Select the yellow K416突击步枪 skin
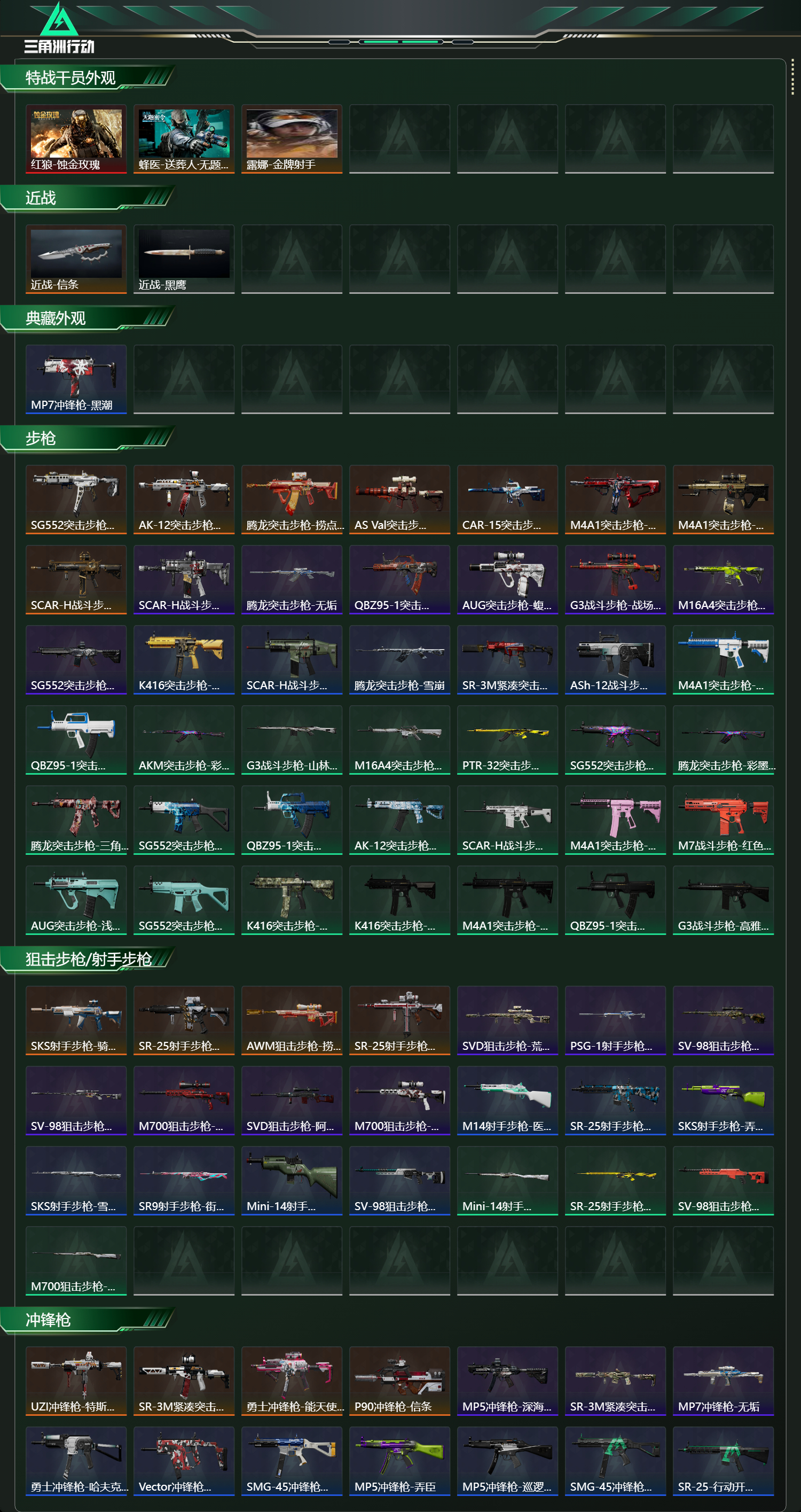This screenshot has width=801, height=1512. [x=184, y=660]
